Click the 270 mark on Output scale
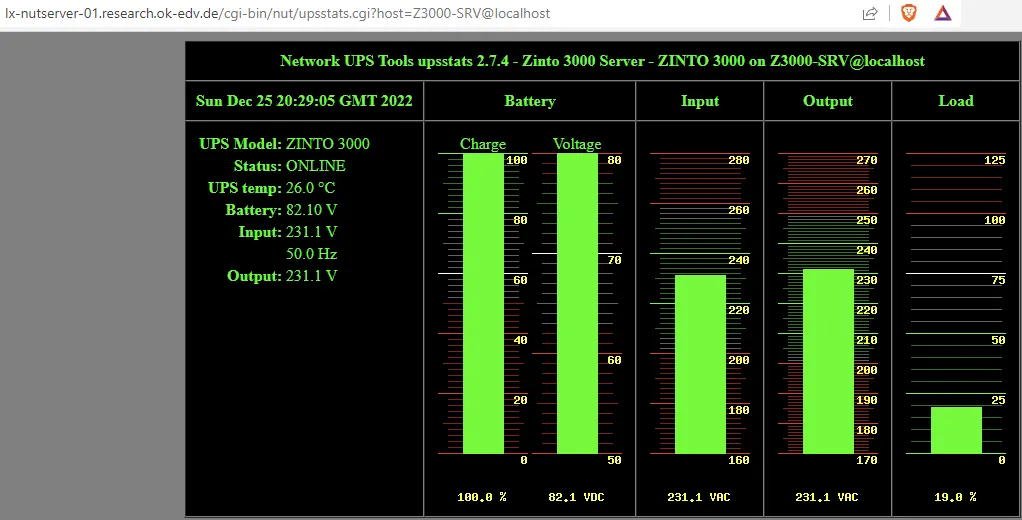The image size is (1022, 520). pos(866,160)
